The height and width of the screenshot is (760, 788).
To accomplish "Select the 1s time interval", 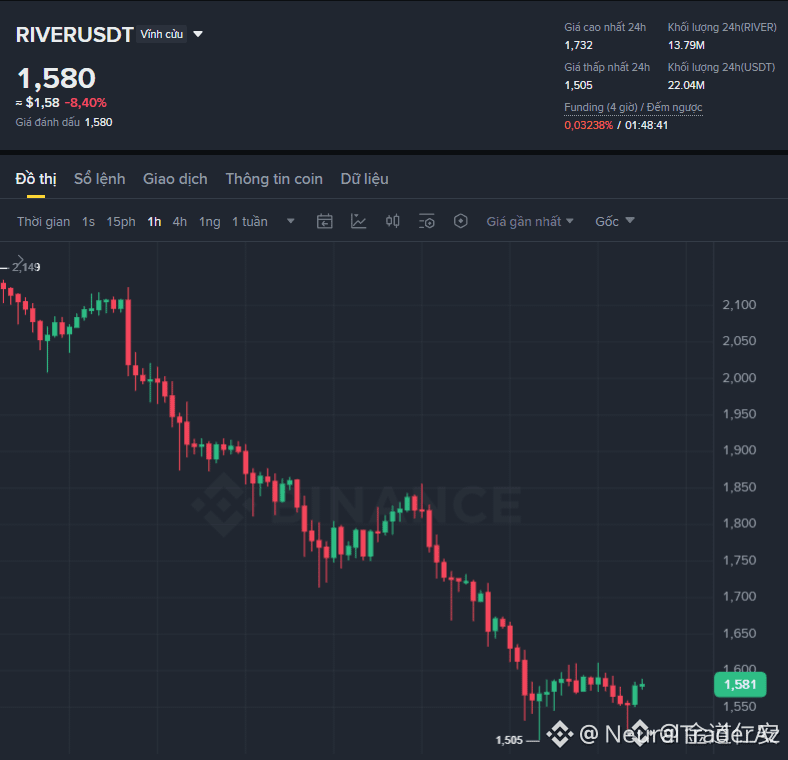I will (x=88, y=222).
